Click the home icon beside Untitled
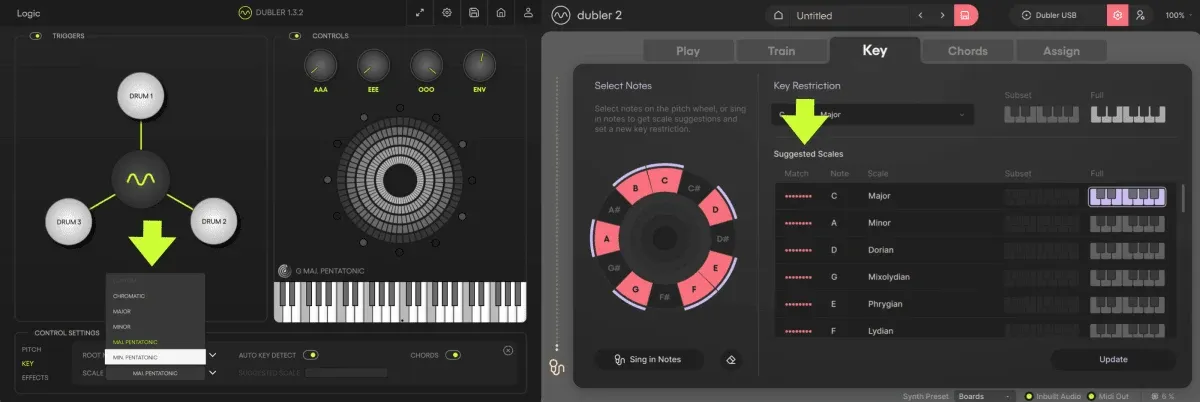This screenshot has height=402, width=1200. coord(780,16)
